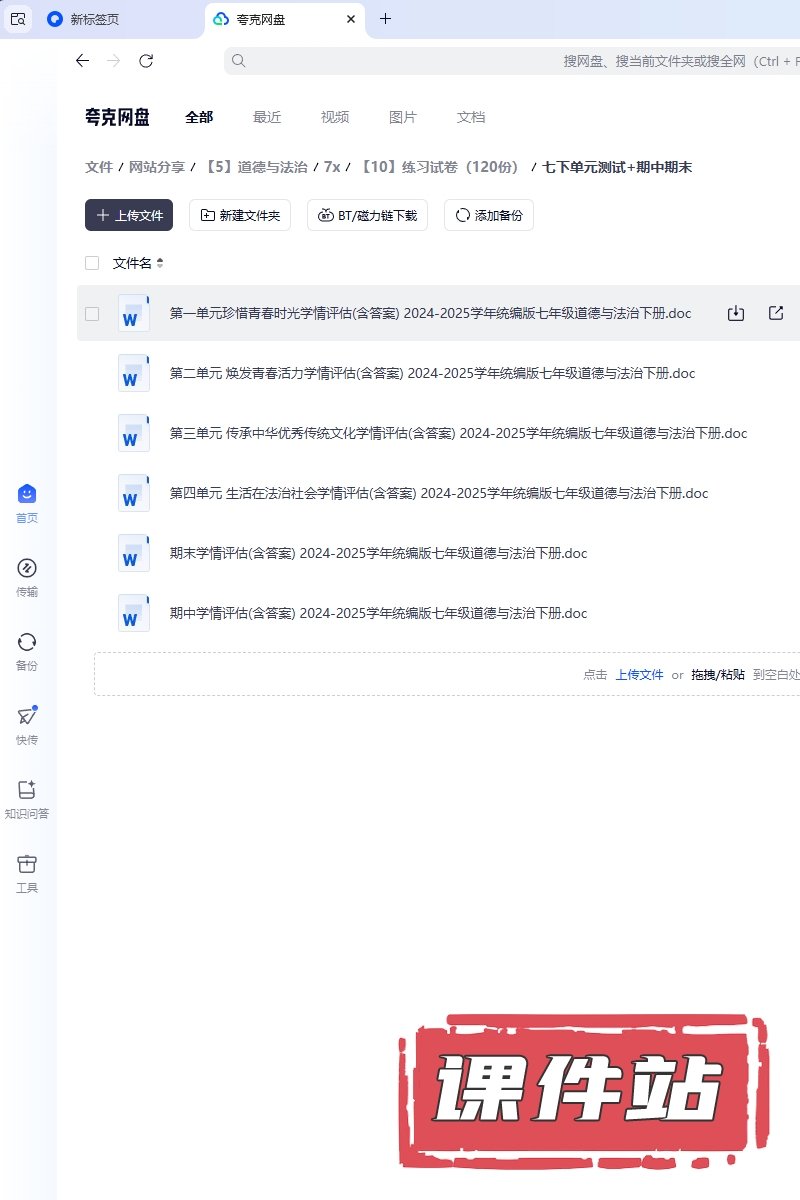Viewport: 800px width, 1200px height.
Task: Click the share icon on first file row
Action: point(776,313)
